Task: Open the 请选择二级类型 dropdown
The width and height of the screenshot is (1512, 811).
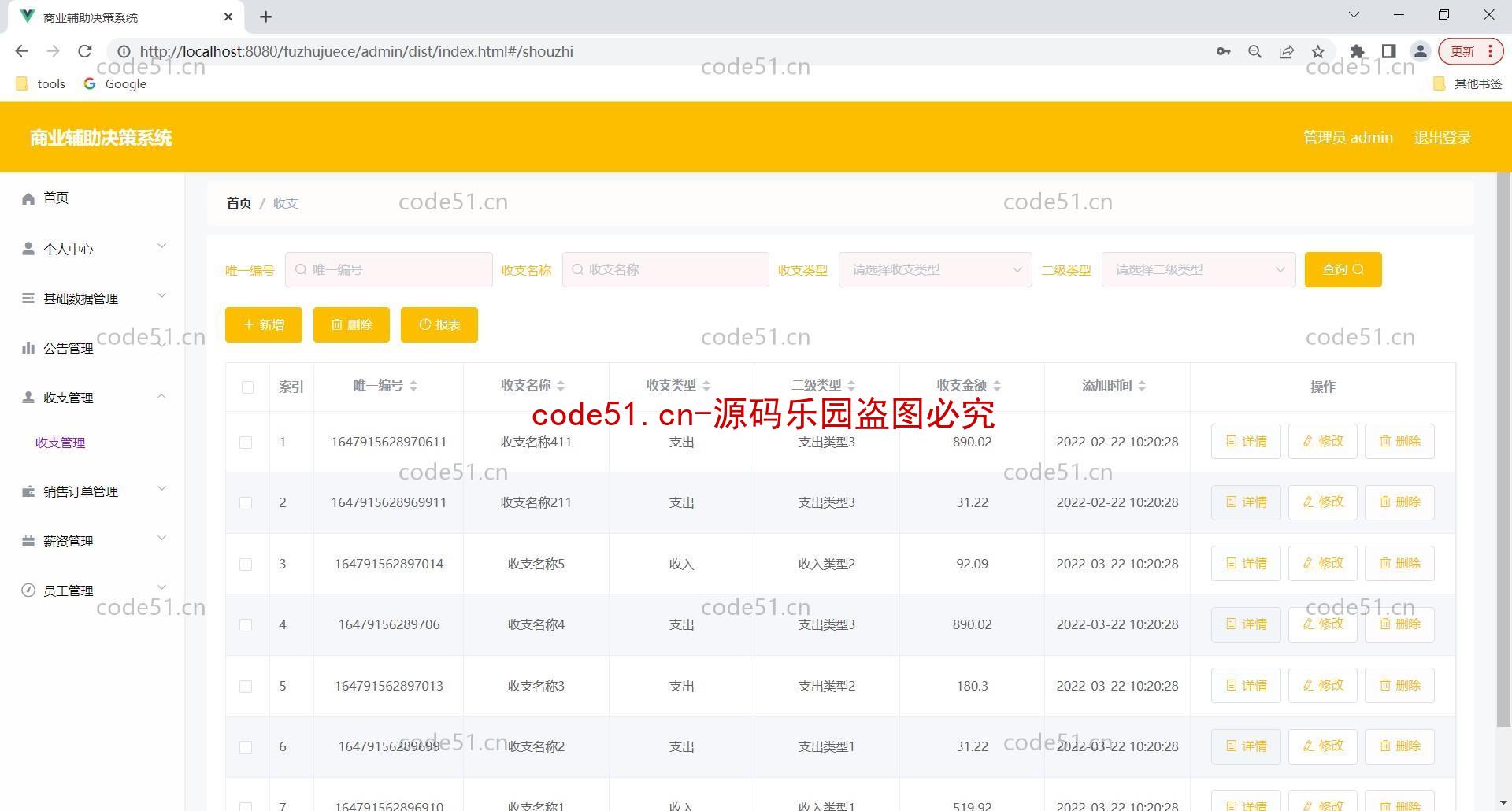Action: [1198, 269]
